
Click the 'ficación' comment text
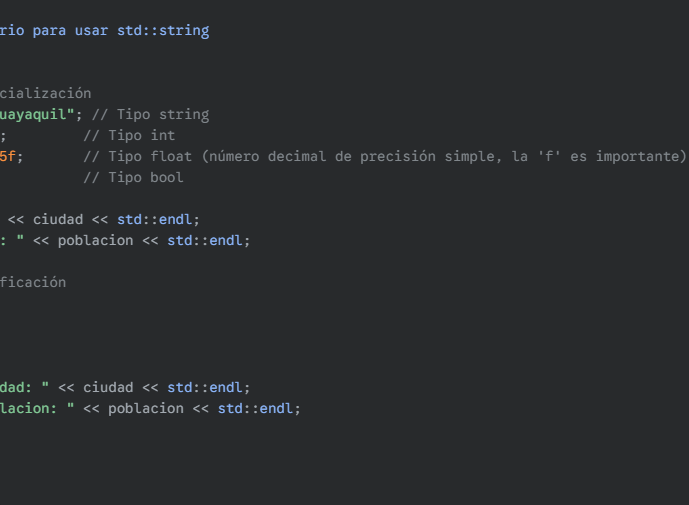33,282
